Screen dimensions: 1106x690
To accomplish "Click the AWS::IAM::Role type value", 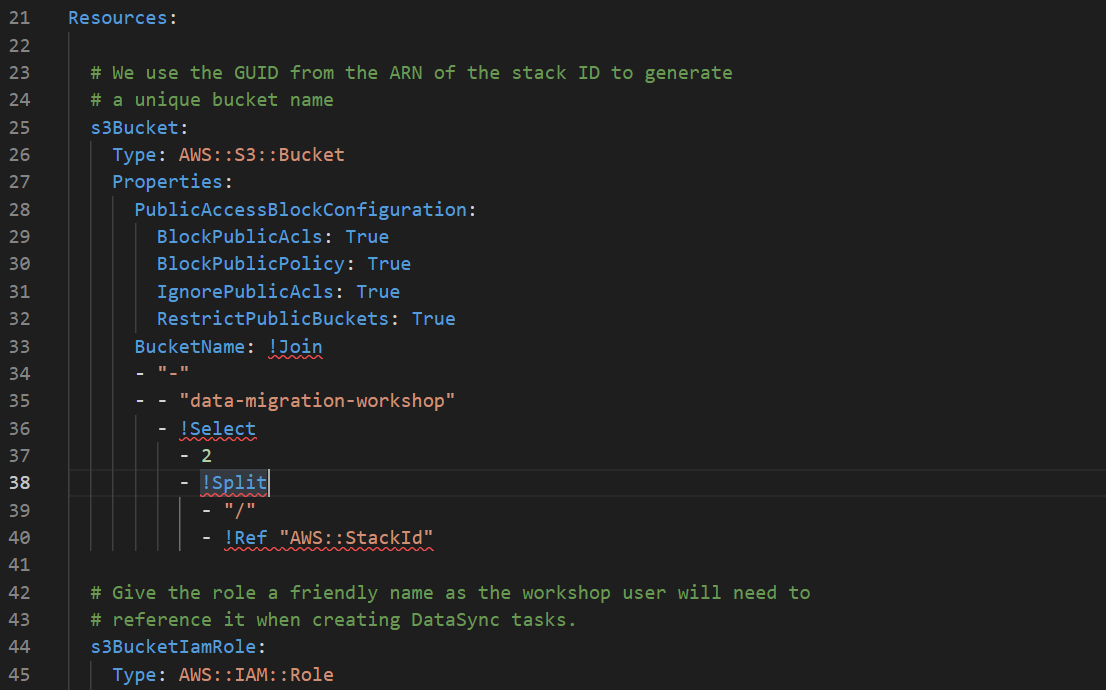I will point(256,674).
